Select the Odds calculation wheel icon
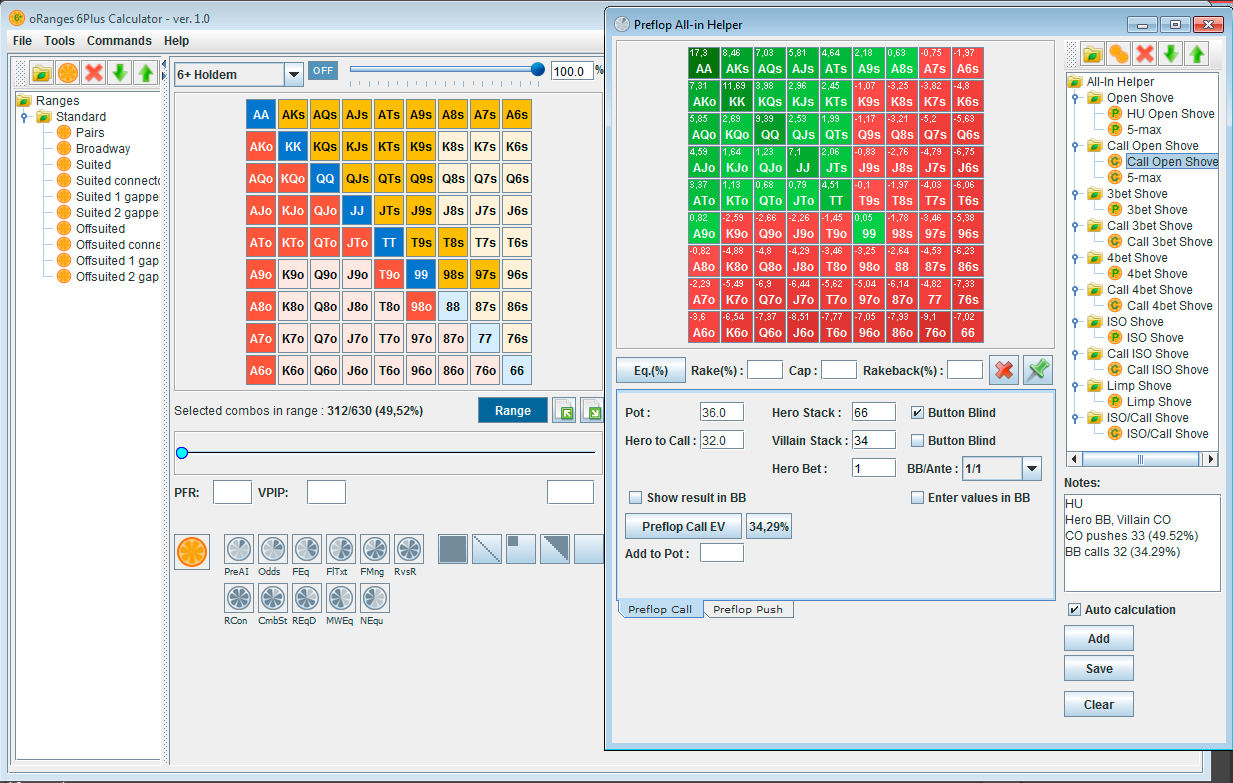The width and height of the screenshot is (1233, 783). point(272,548)
